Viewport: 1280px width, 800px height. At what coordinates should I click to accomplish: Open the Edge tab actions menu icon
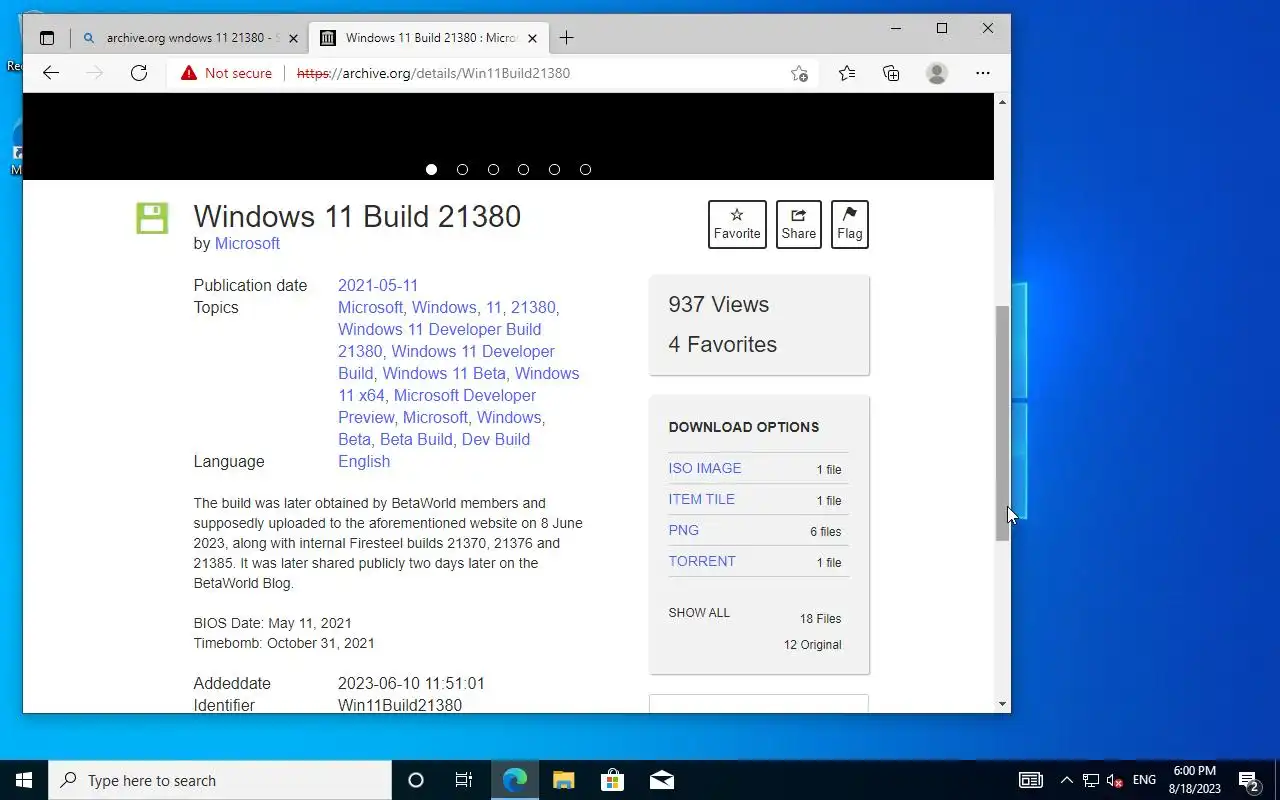(x=46, y=38)
